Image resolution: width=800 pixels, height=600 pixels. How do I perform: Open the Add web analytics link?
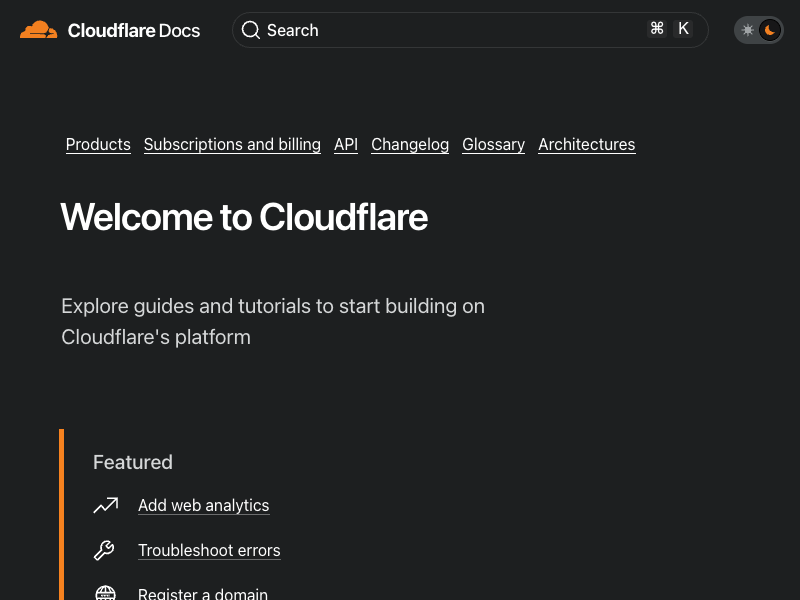(x=204, y=506)
